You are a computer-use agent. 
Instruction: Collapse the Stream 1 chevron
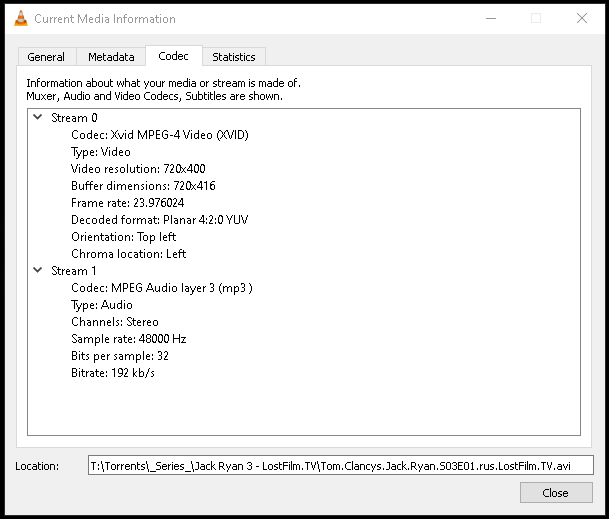(38, 270)
